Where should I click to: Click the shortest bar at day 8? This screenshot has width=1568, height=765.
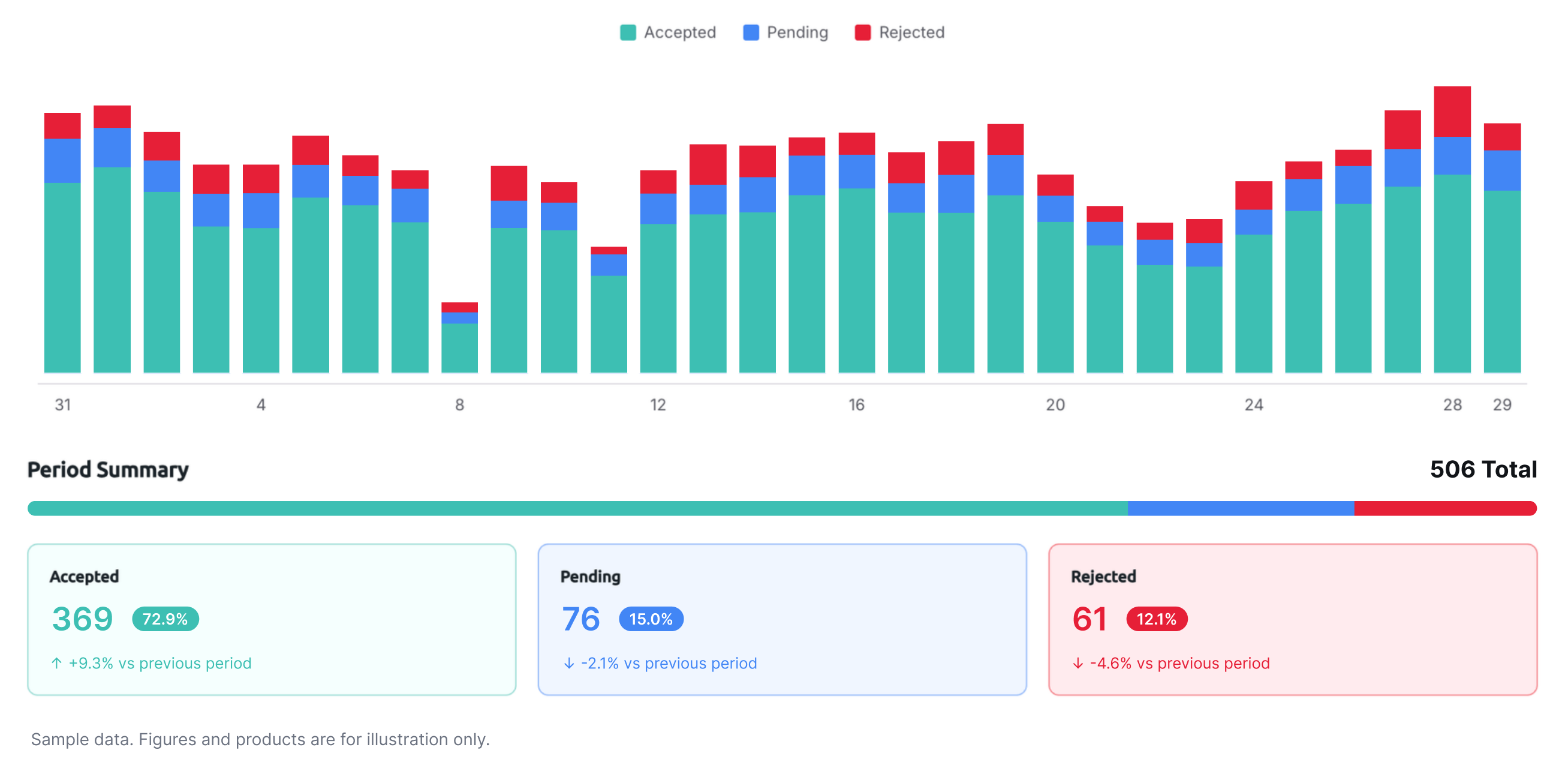pos(459,337)
